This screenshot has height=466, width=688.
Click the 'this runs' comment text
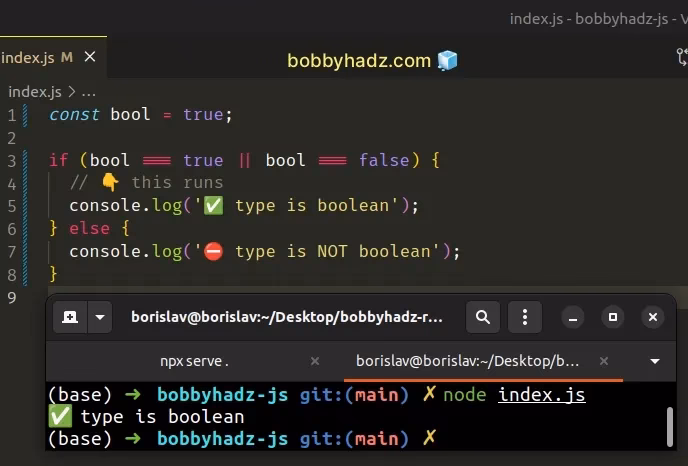tap(177, 182)
